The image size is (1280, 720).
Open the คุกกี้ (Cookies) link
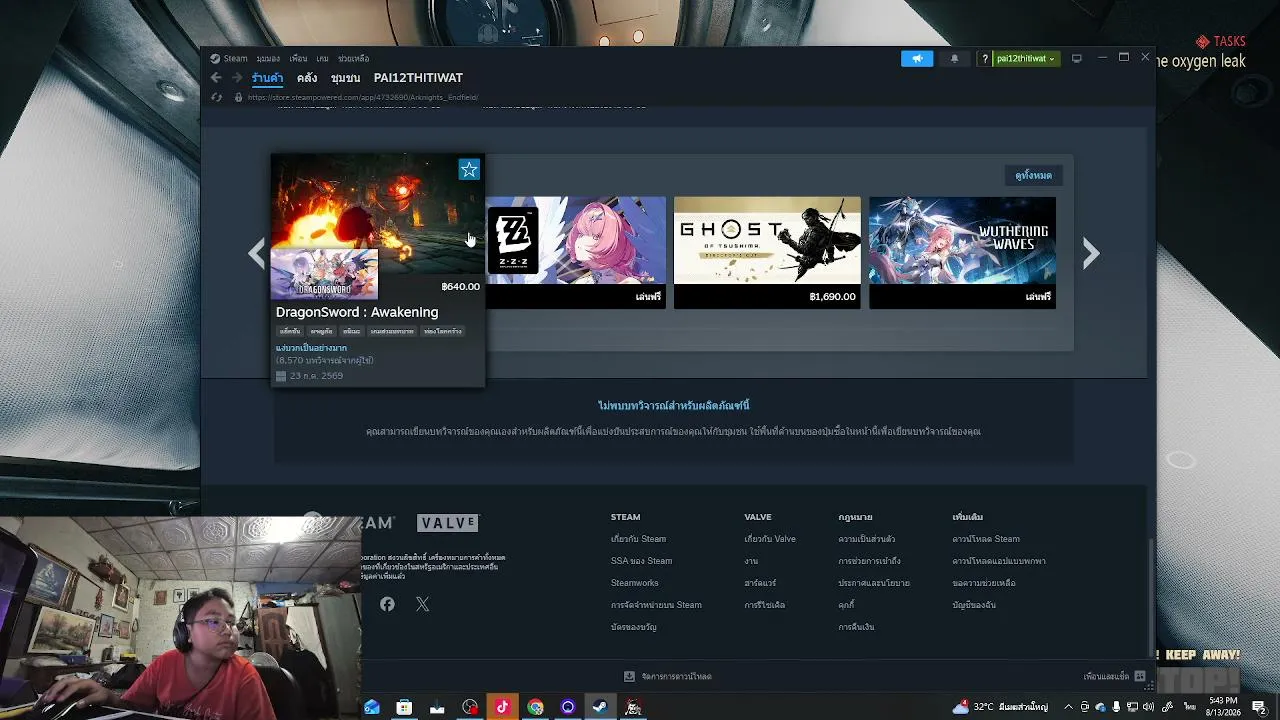846,605
